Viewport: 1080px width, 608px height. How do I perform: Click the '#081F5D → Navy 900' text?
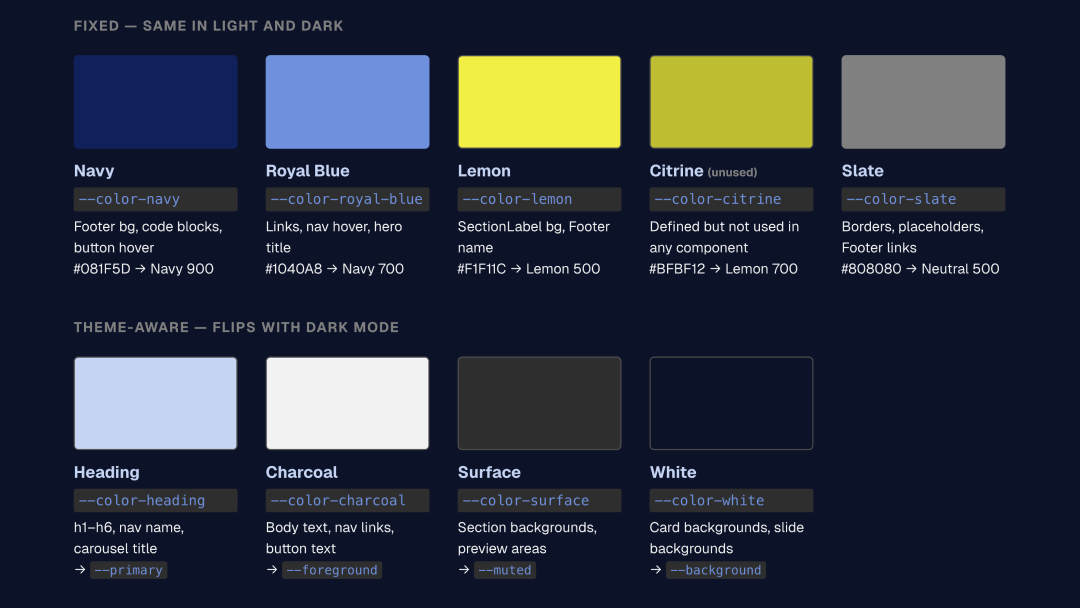[x=144, y=269]
